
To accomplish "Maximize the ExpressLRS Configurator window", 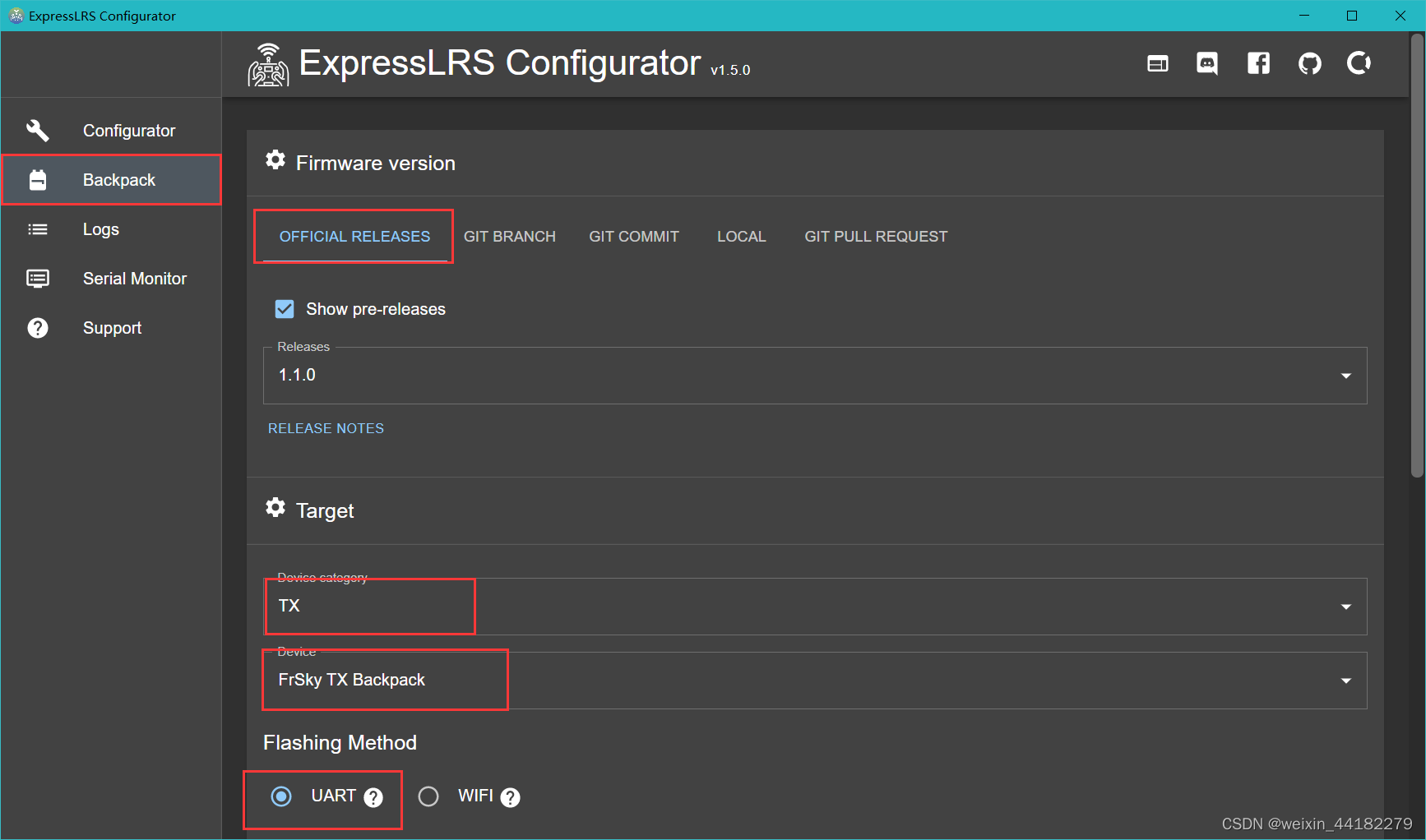I will click(1352, 16).
